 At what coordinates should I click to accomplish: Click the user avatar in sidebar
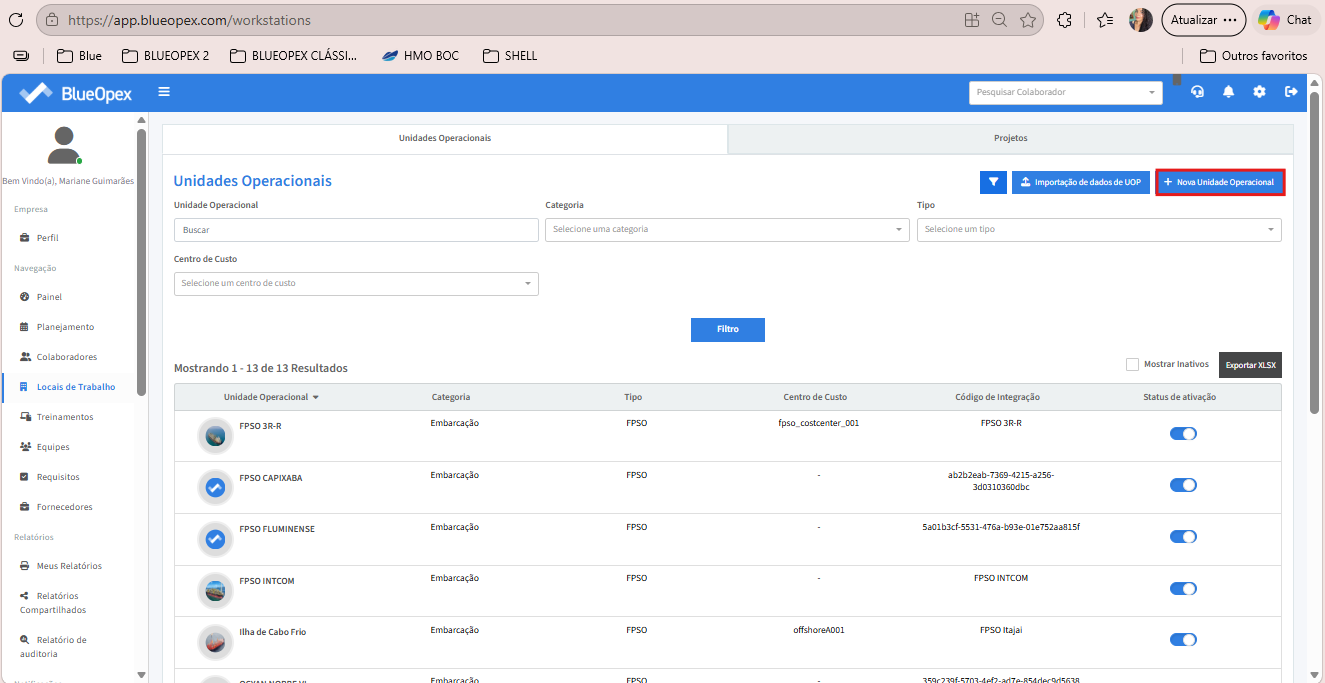tap(64, 146)
